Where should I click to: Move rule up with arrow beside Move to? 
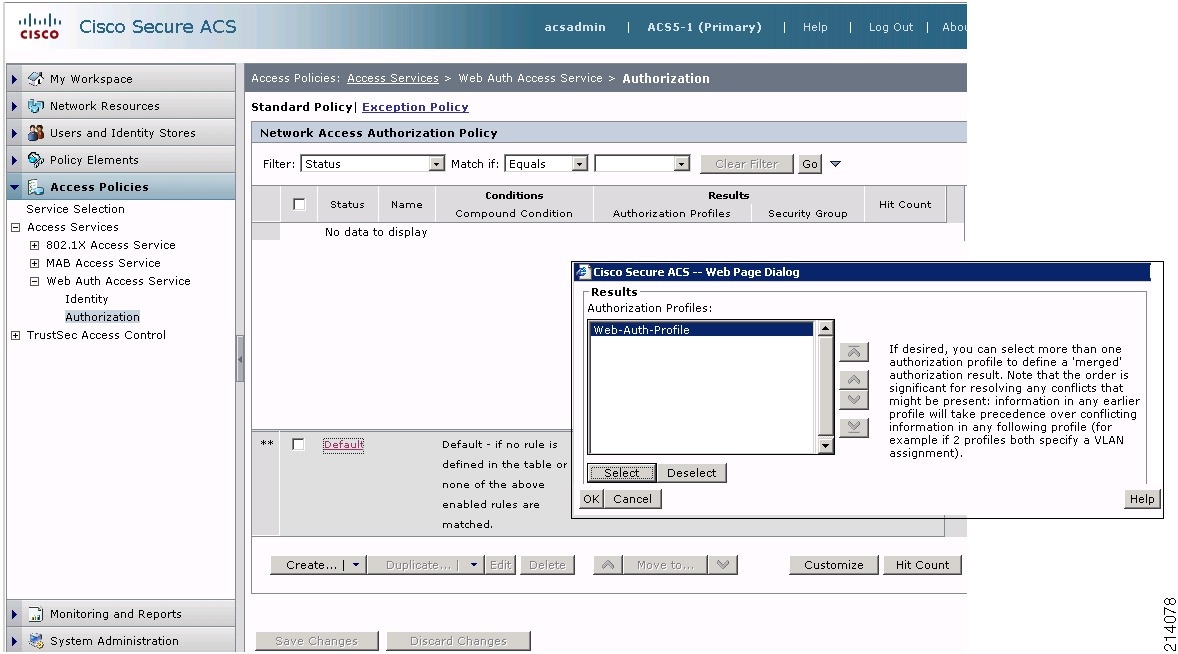tap(608, 565)
